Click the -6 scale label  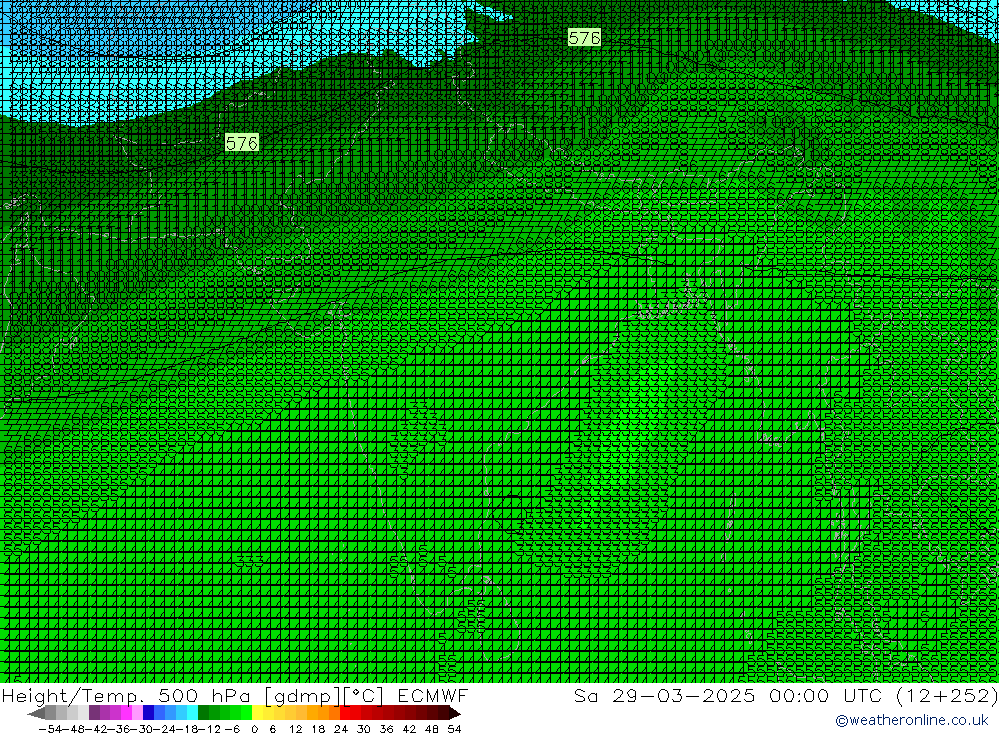point(232,729)
